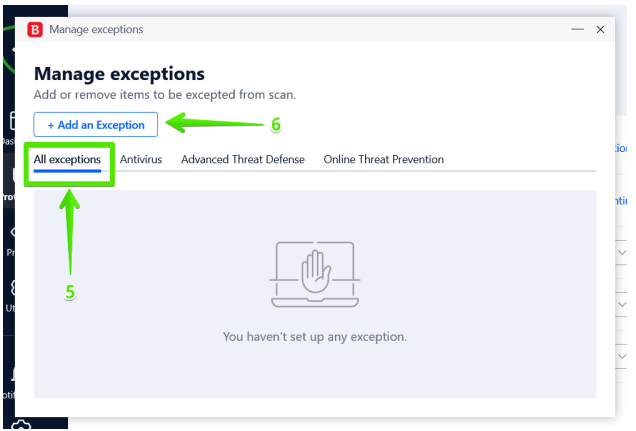Open the Notifications bell in the sidebar
This screenshot has height=431, width=636.
click(x=13, y=374)
